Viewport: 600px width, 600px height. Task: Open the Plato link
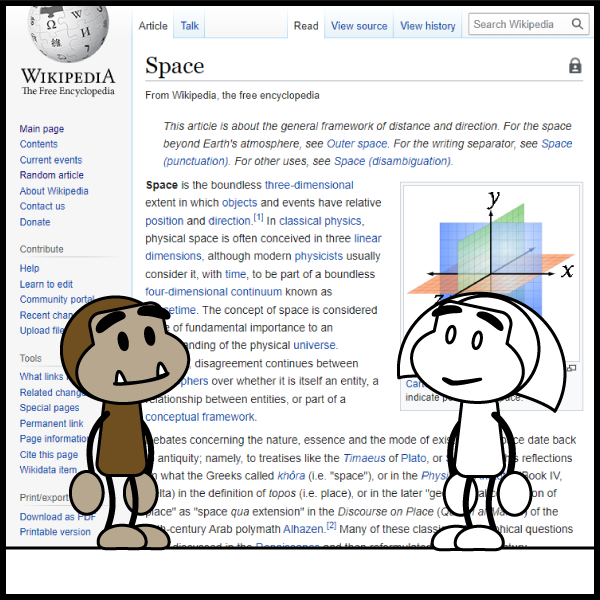[413, 458]
